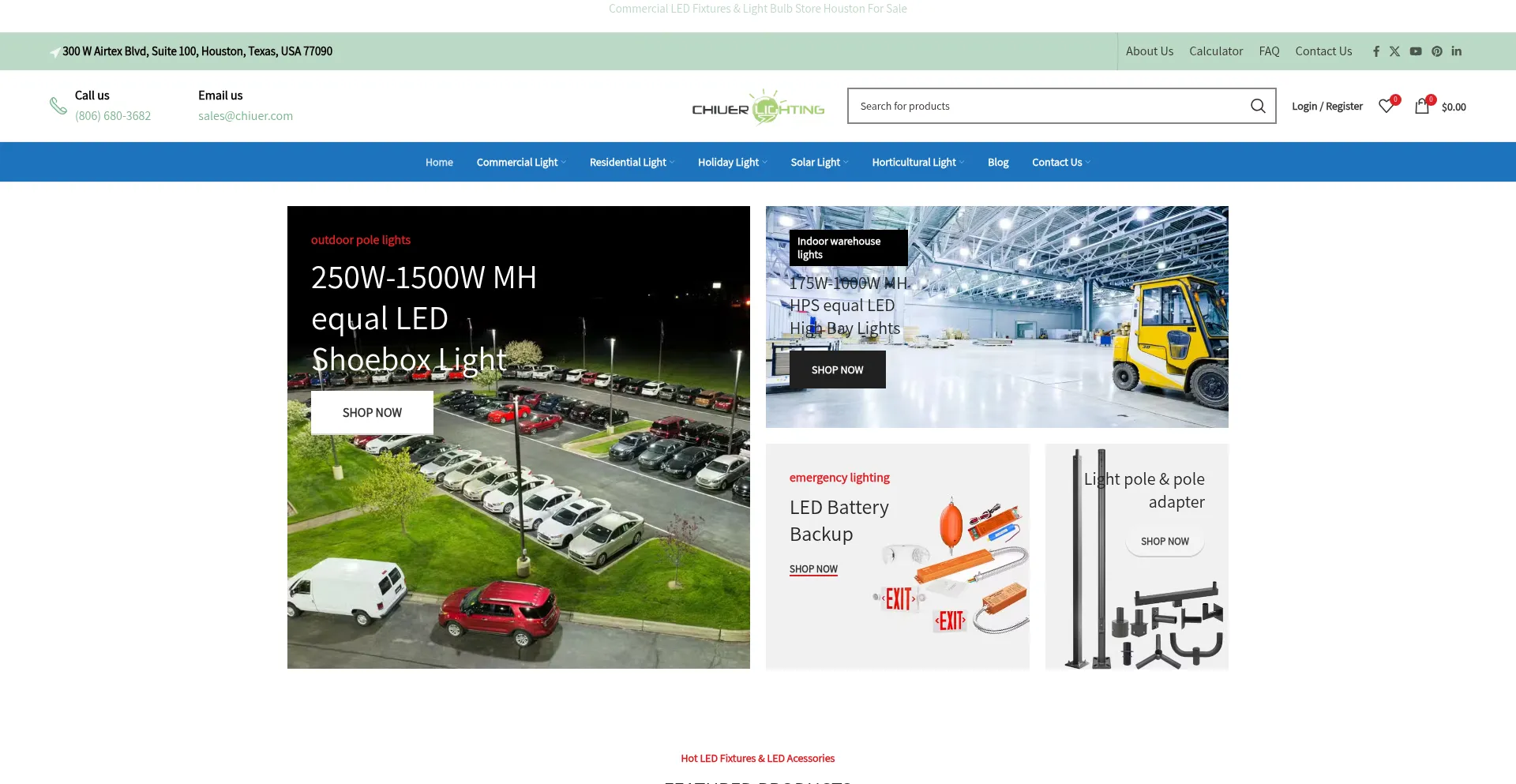Click the $0.00 cart total
1516x784 pixels.
(x=1454, y=107)
